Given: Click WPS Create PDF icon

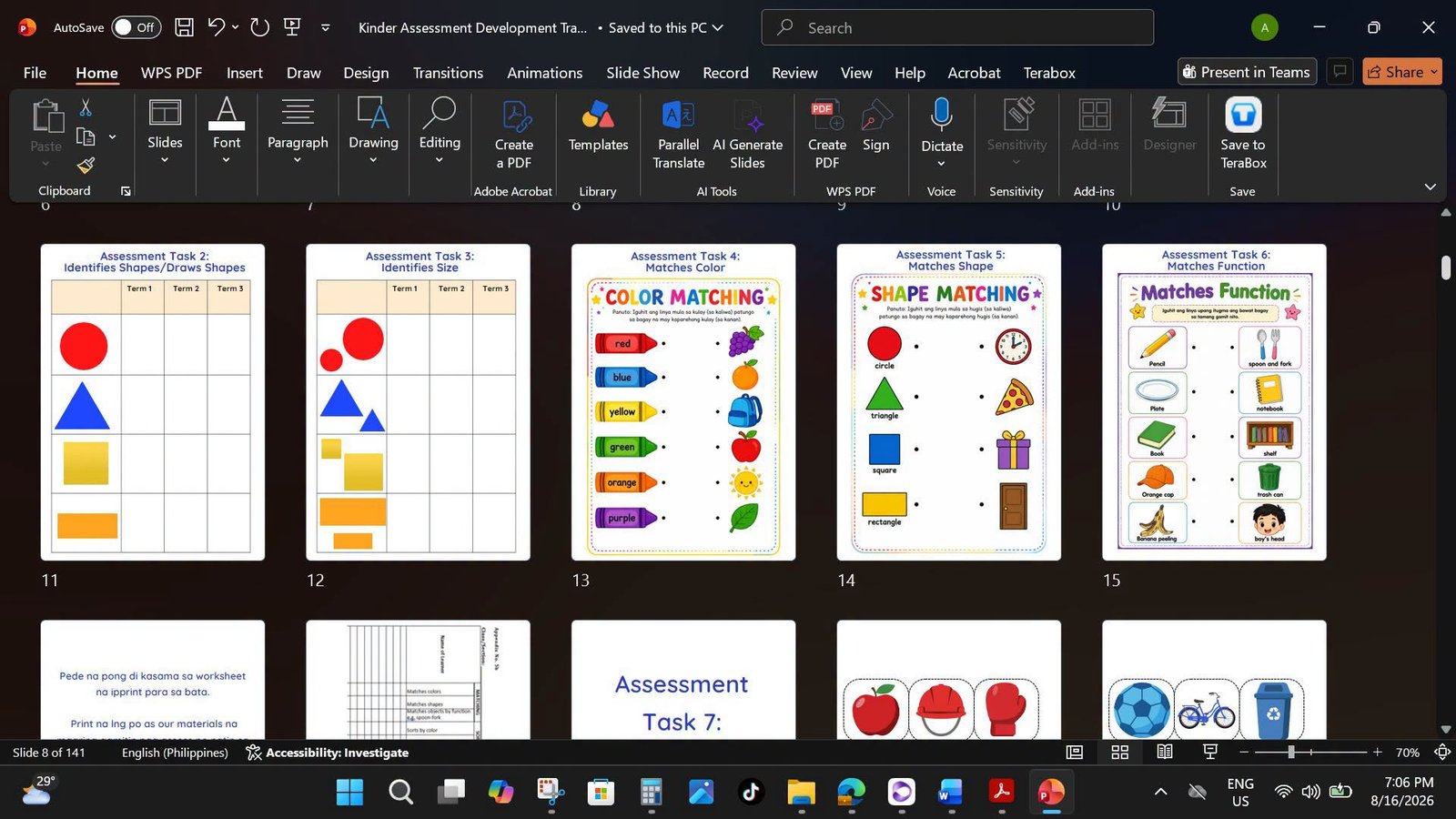Looking at the screenshot, I should pyautogui.click(x=827, y=135).
